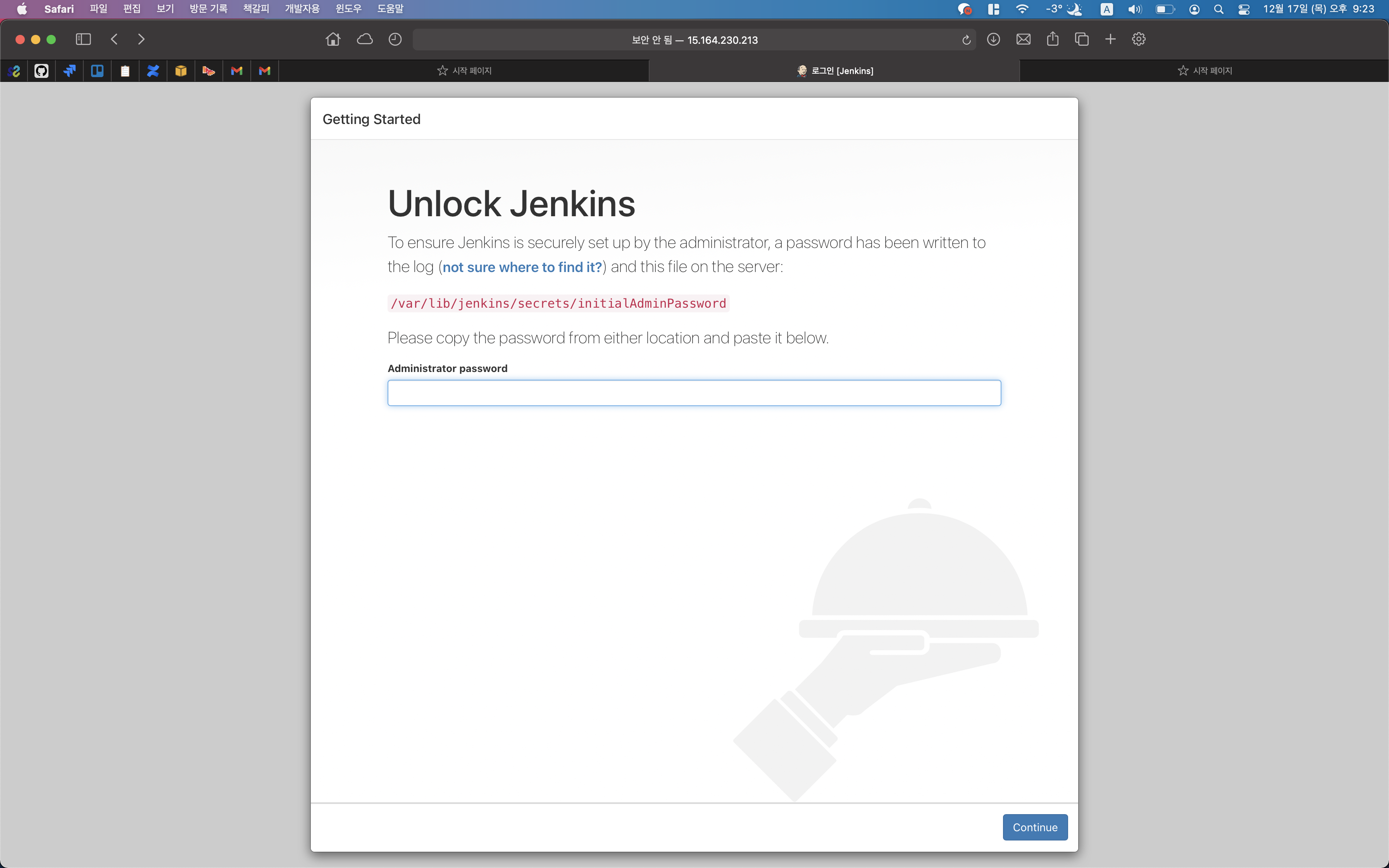Open macOS Control Center toggle icon
Image resolution: width=1389 pixels, height=868 pixels.
click(x=1244, y=9)
